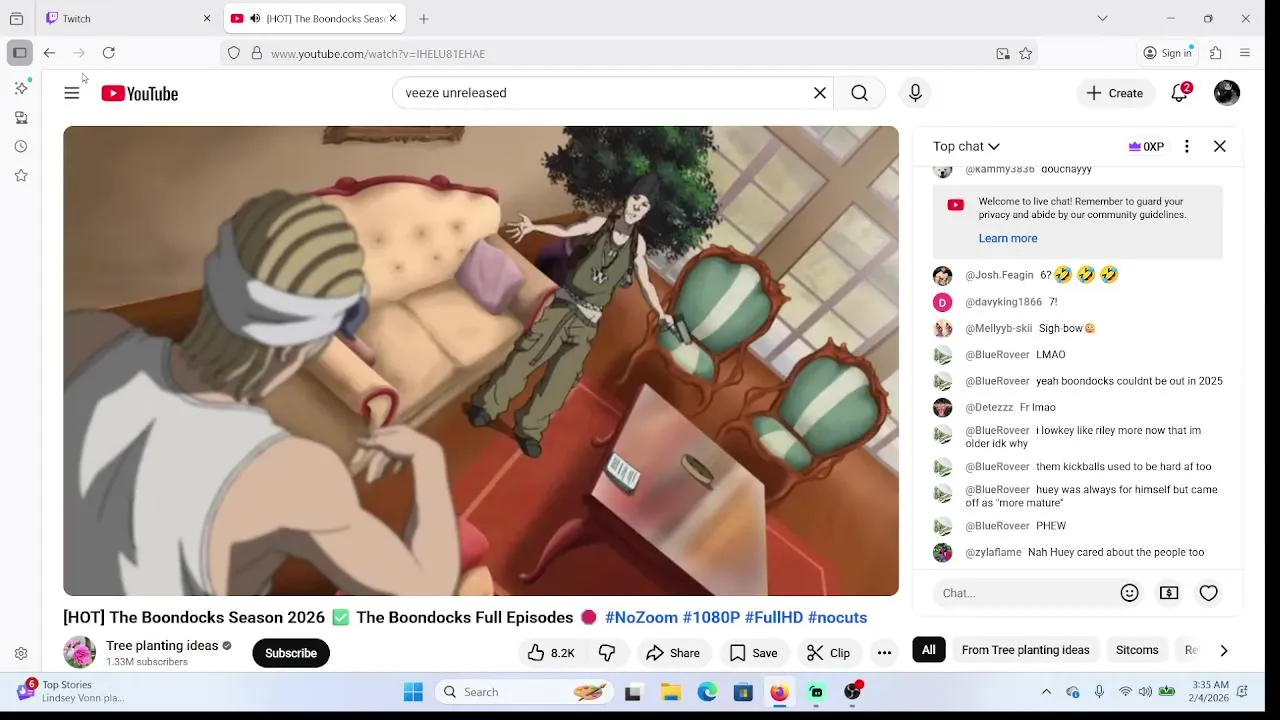Click the #1080P hashtag
The image size is (1280, 720).
point(711,618)
